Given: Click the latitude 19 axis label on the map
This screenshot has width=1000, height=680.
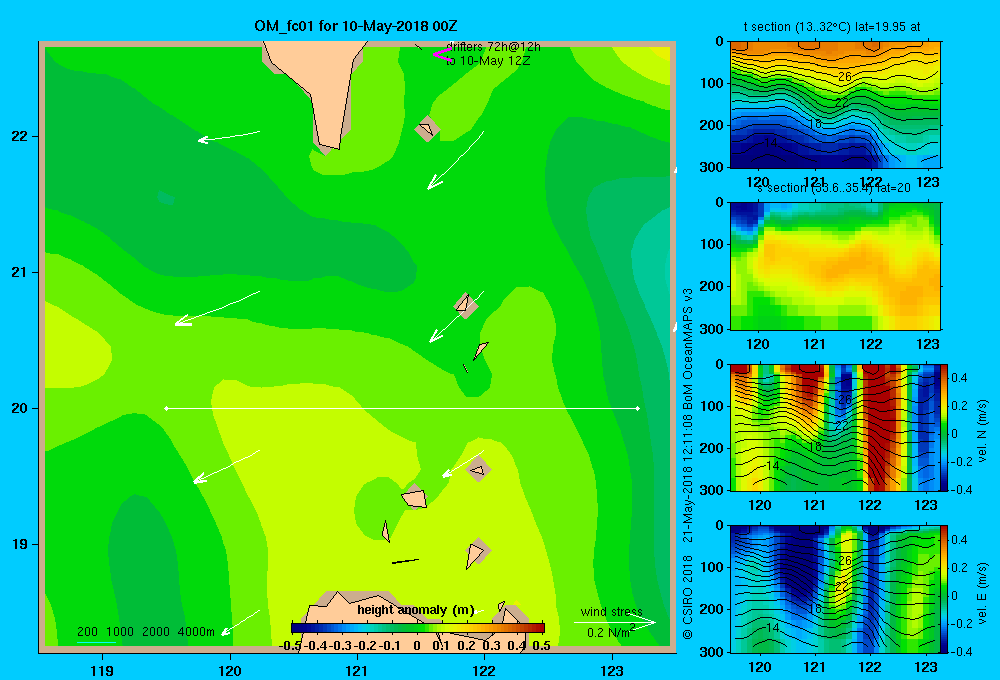Looking at the screenshot, I should (20, 544).
